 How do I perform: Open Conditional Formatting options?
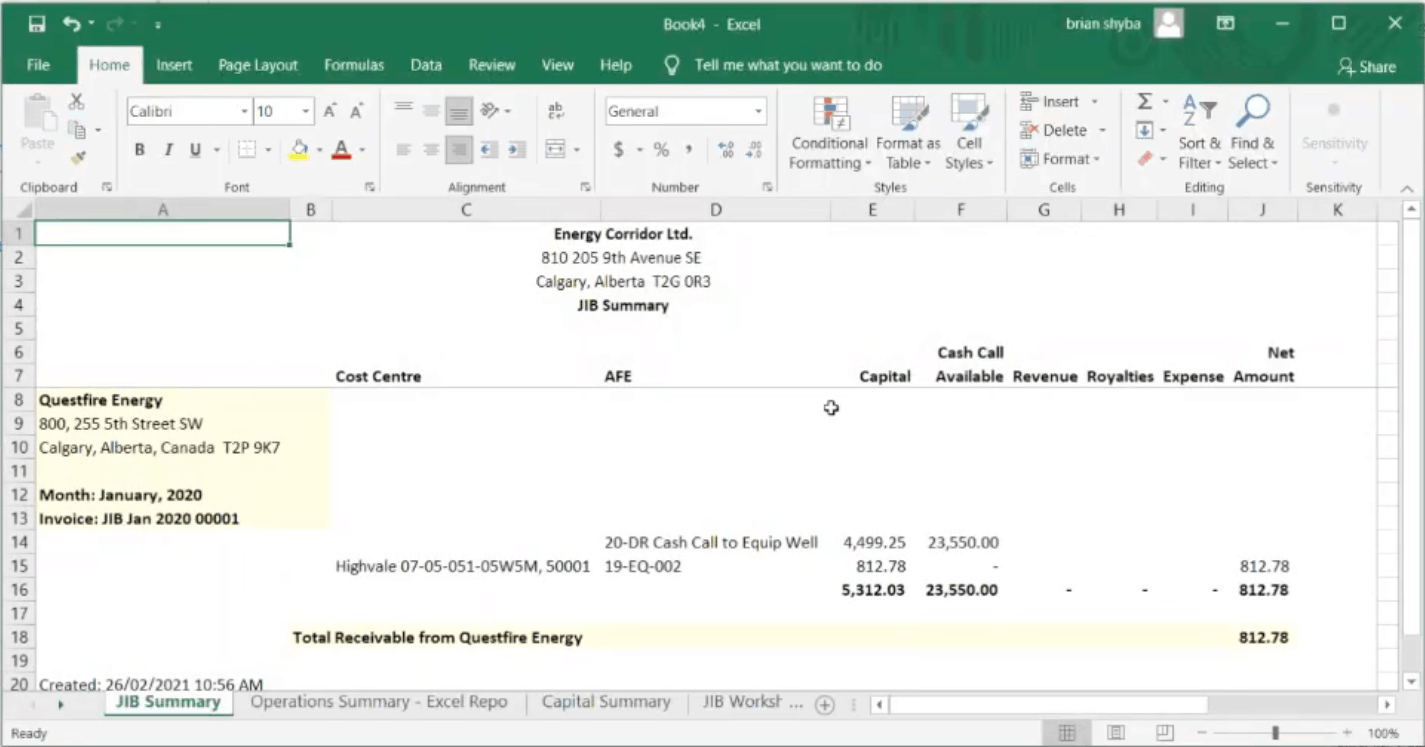[829, 131]
